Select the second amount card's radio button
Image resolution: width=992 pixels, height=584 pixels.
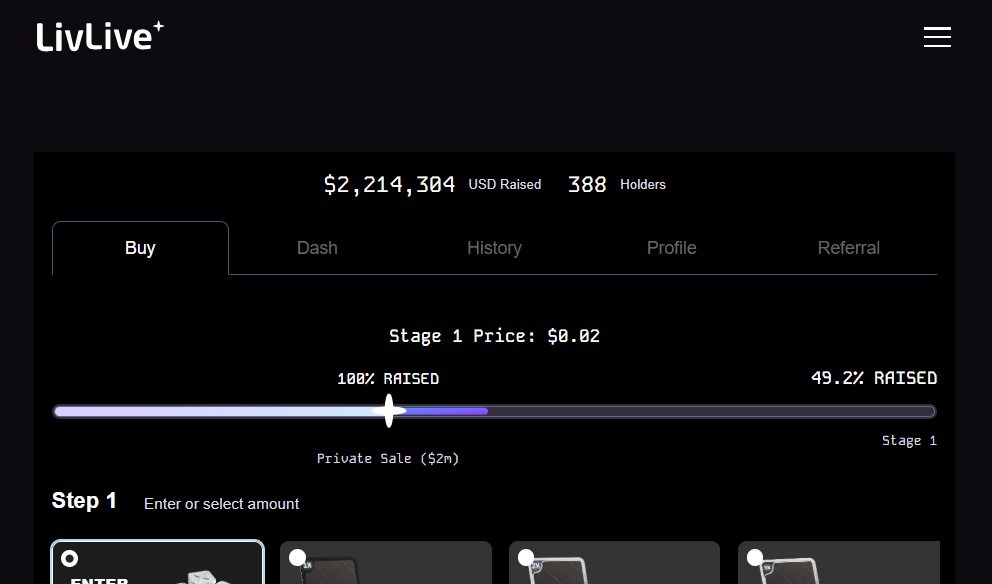click(297, 558)
